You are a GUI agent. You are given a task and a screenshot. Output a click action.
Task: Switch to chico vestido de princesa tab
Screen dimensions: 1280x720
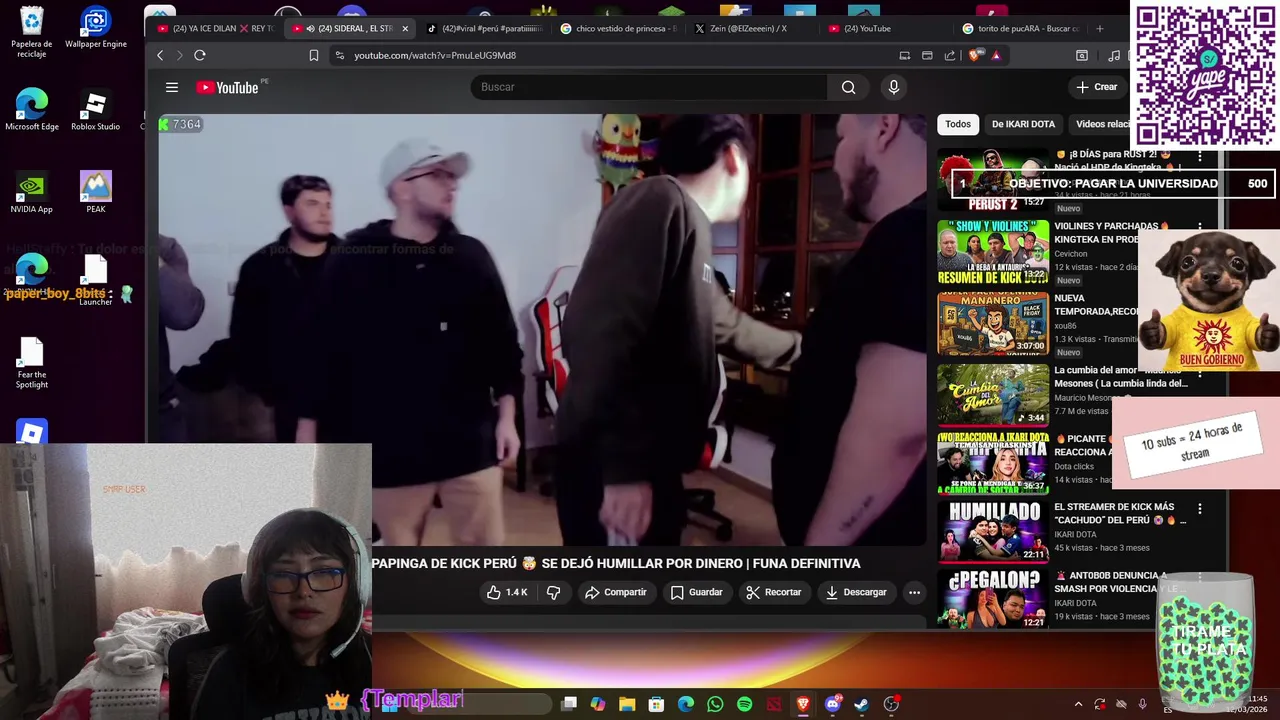(618, 28)
